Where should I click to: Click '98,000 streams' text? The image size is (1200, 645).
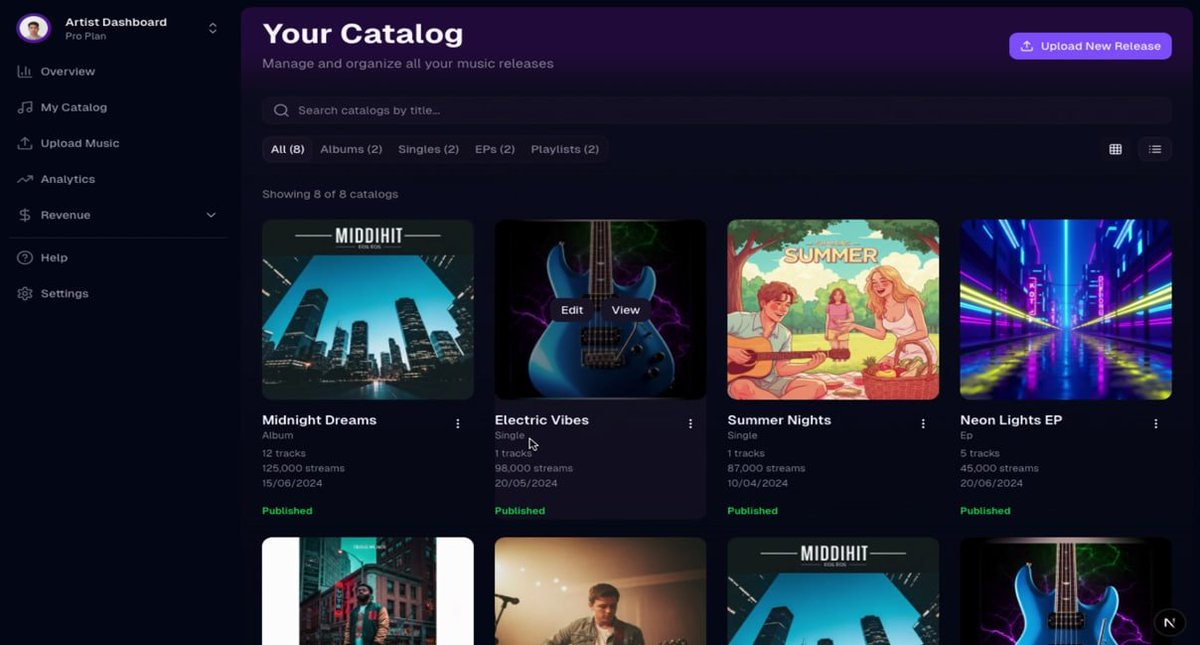[534, 468]
